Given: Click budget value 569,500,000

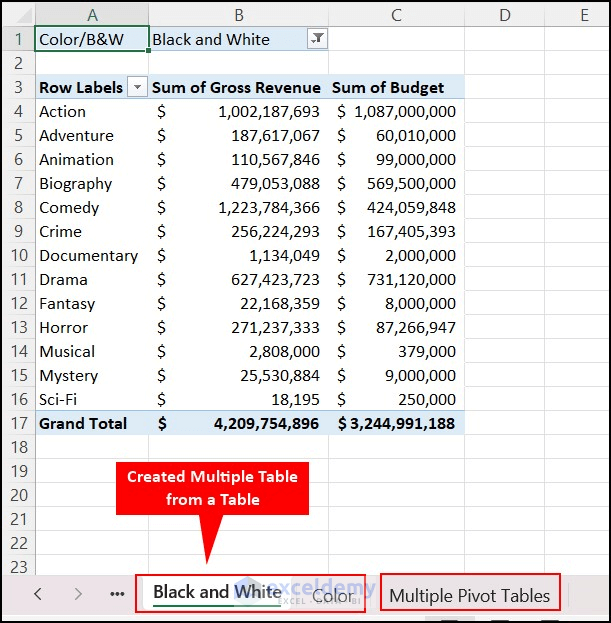Looking at the screenshot, I should [412, 184].
